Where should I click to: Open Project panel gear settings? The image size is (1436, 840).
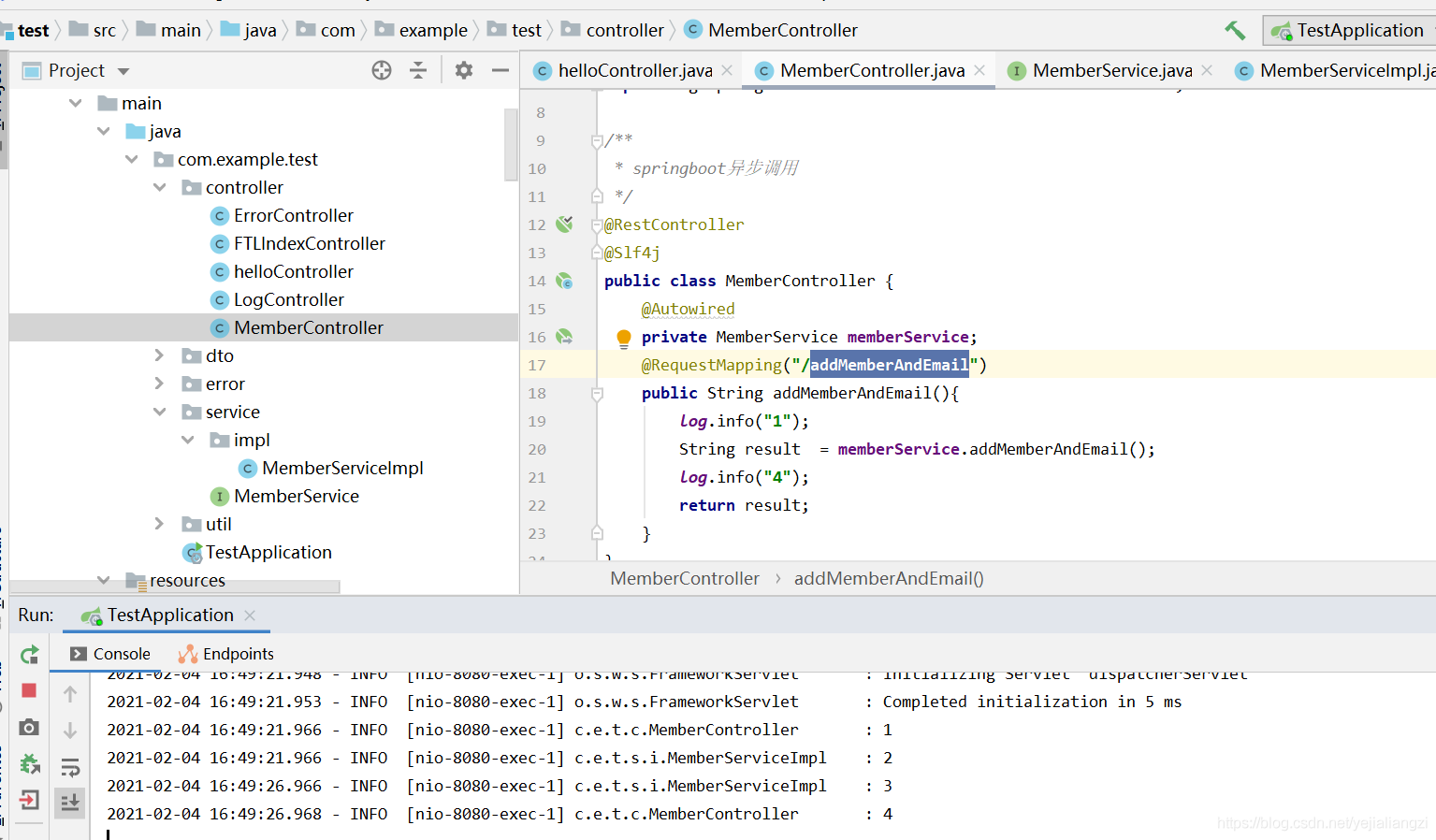coord(464,70)
